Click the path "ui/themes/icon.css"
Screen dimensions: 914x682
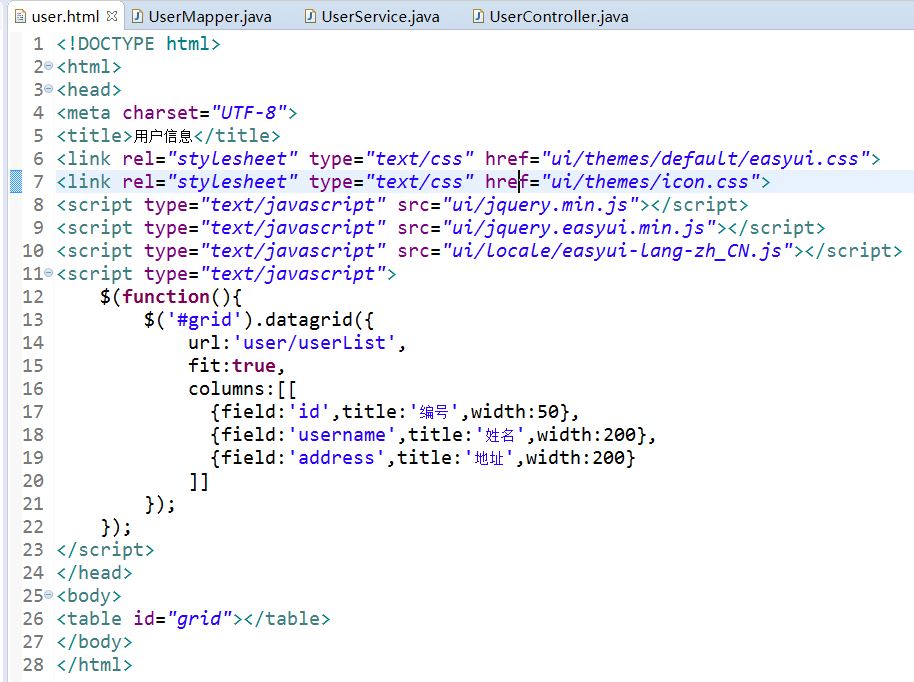[x=650, y=182]
